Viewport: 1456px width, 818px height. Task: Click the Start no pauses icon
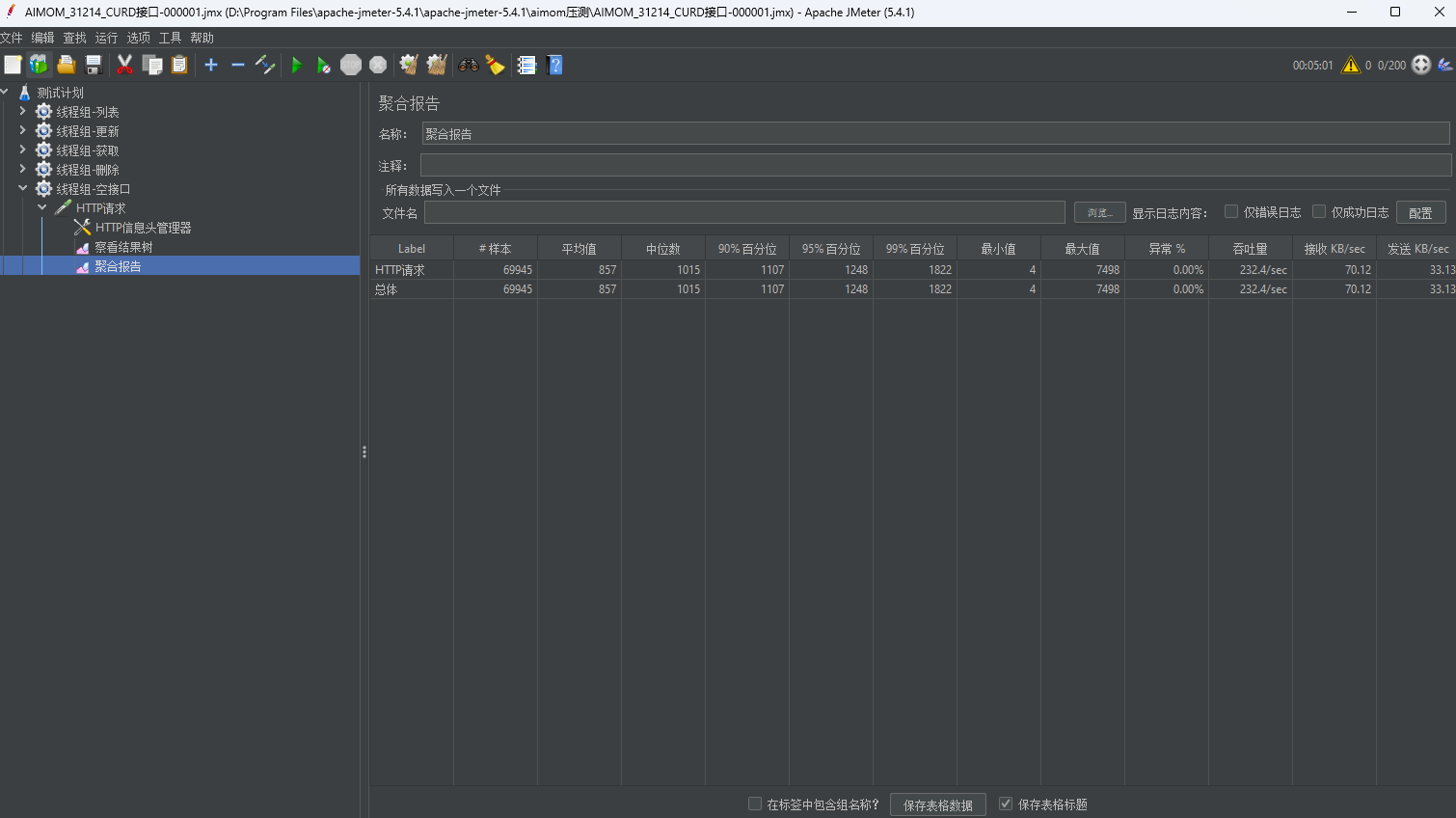pyautogui.click(x=324, y=65)
